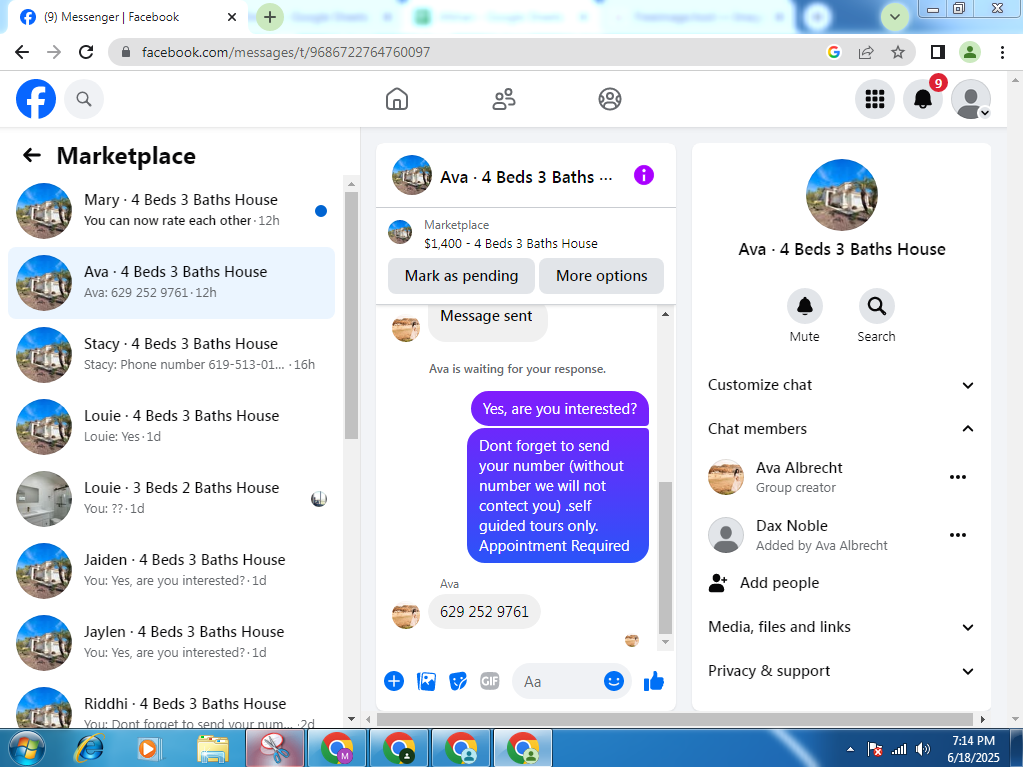Click the share page icon in the address bar

(866, 52)
